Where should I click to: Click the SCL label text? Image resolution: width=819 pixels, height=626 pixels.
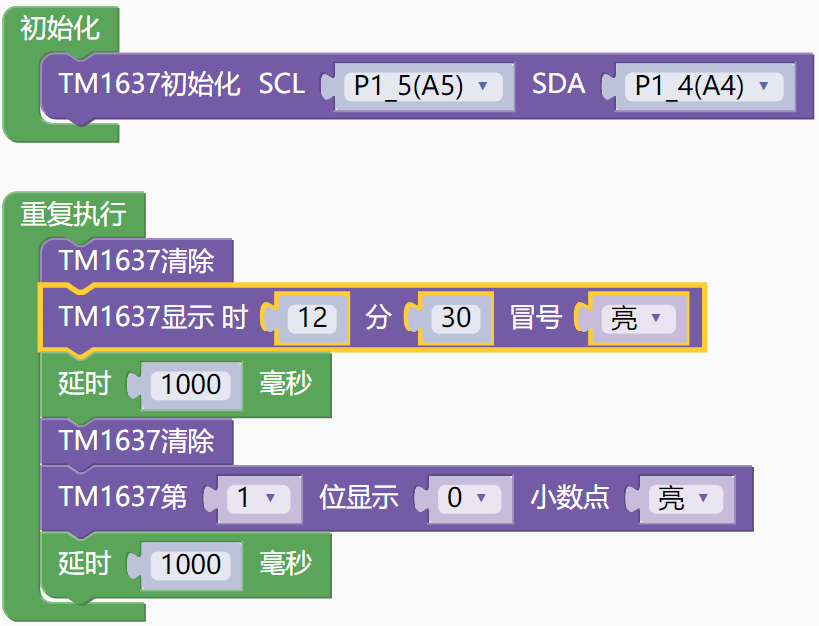click(x=282, y=84)
